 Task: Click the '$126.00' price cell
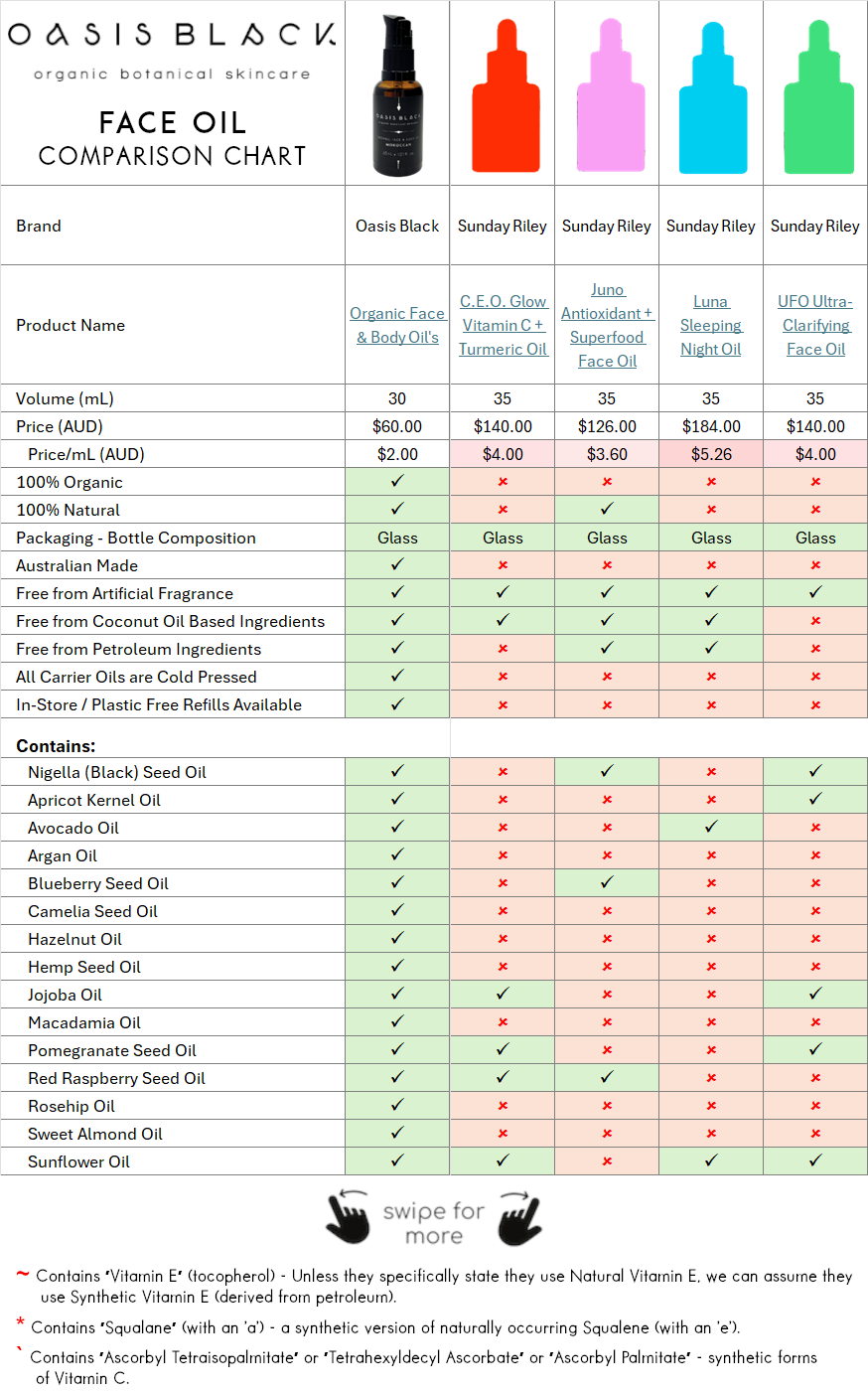[x=607, y=426]
